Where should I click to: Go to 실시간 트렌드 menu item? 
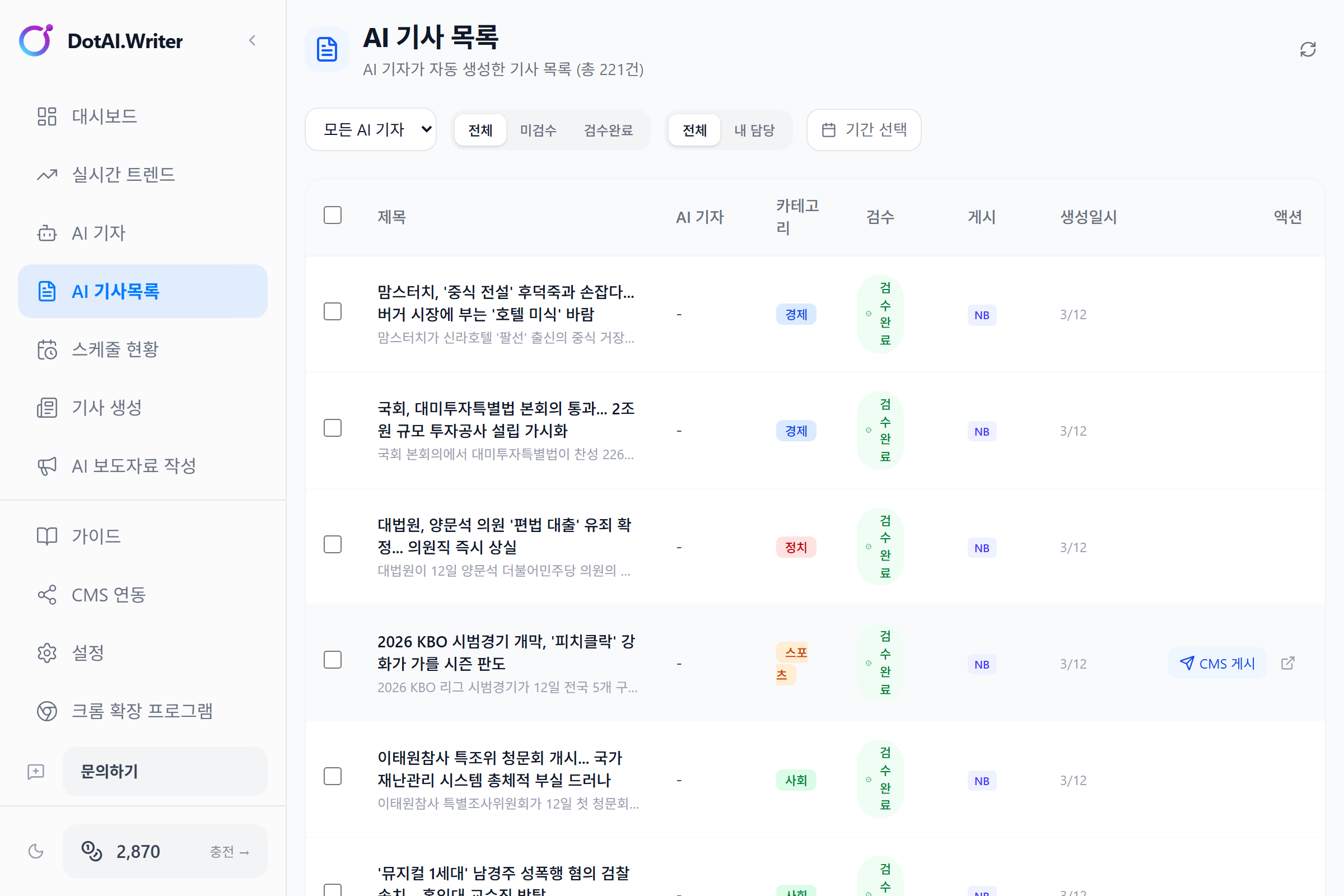[143, 174]
